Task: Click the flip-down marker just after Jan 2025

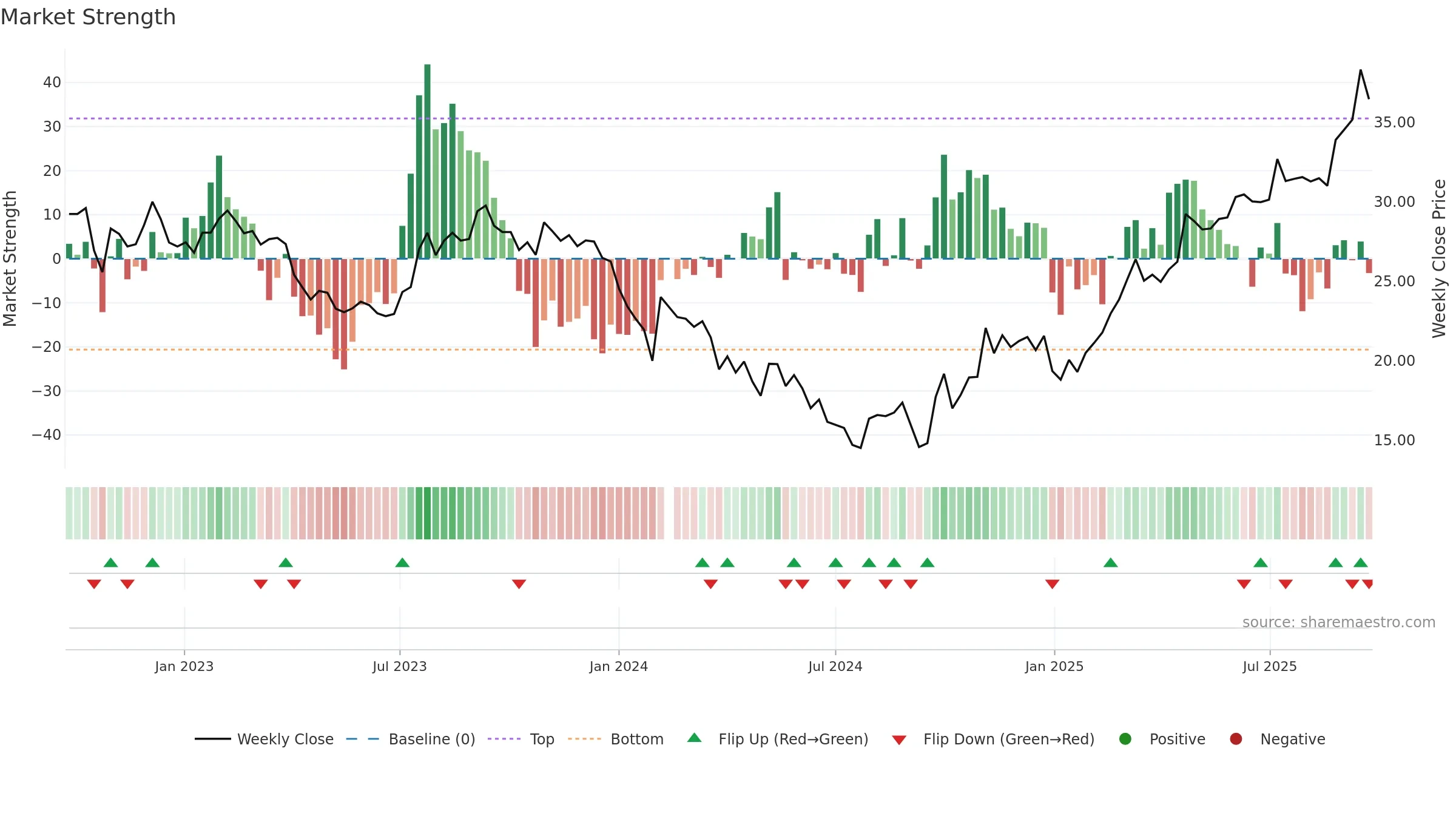Action: click(x=1052, y=584)
